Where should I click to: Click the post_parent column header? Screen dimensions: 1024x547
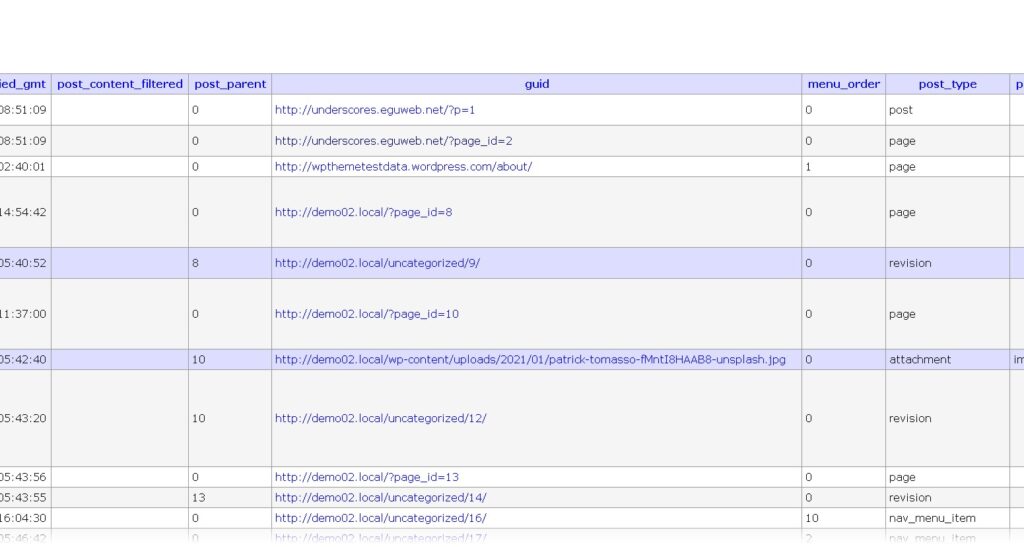[230, 85]
